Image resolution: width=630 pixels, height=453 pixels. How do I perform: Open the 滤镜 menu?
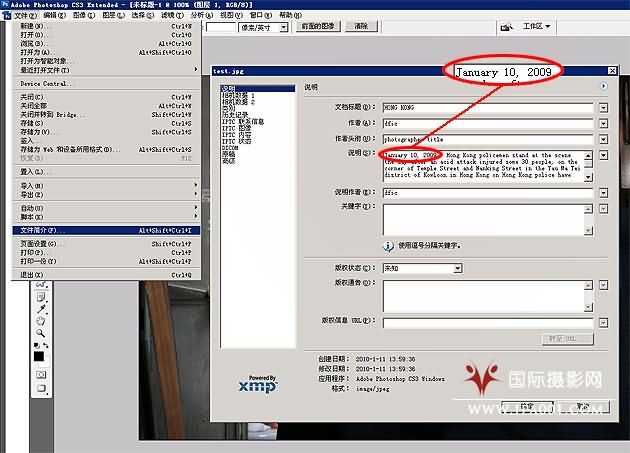tap(172, 15)
